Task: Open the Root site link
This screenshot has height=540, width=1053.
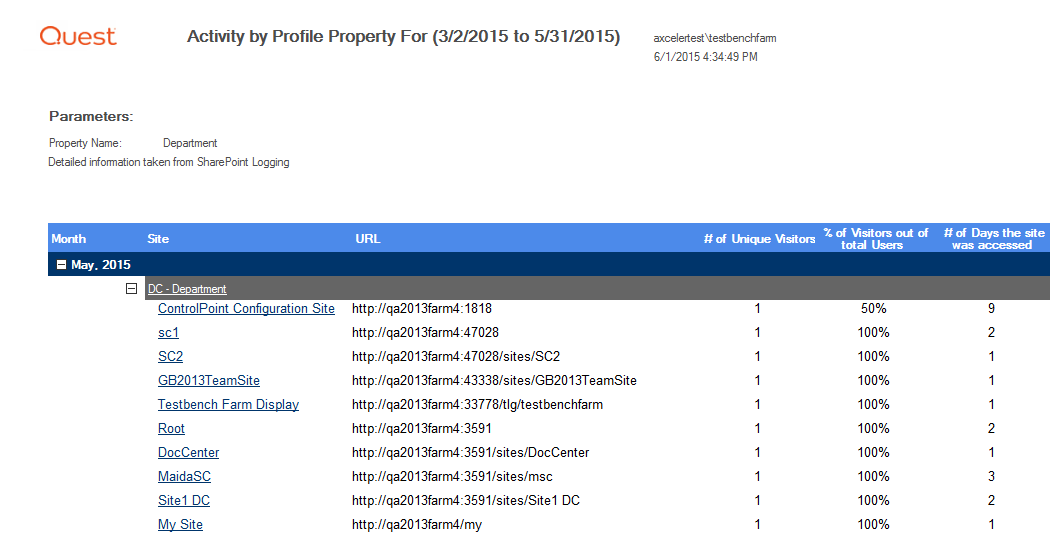Action: click(x=171, y=429)
